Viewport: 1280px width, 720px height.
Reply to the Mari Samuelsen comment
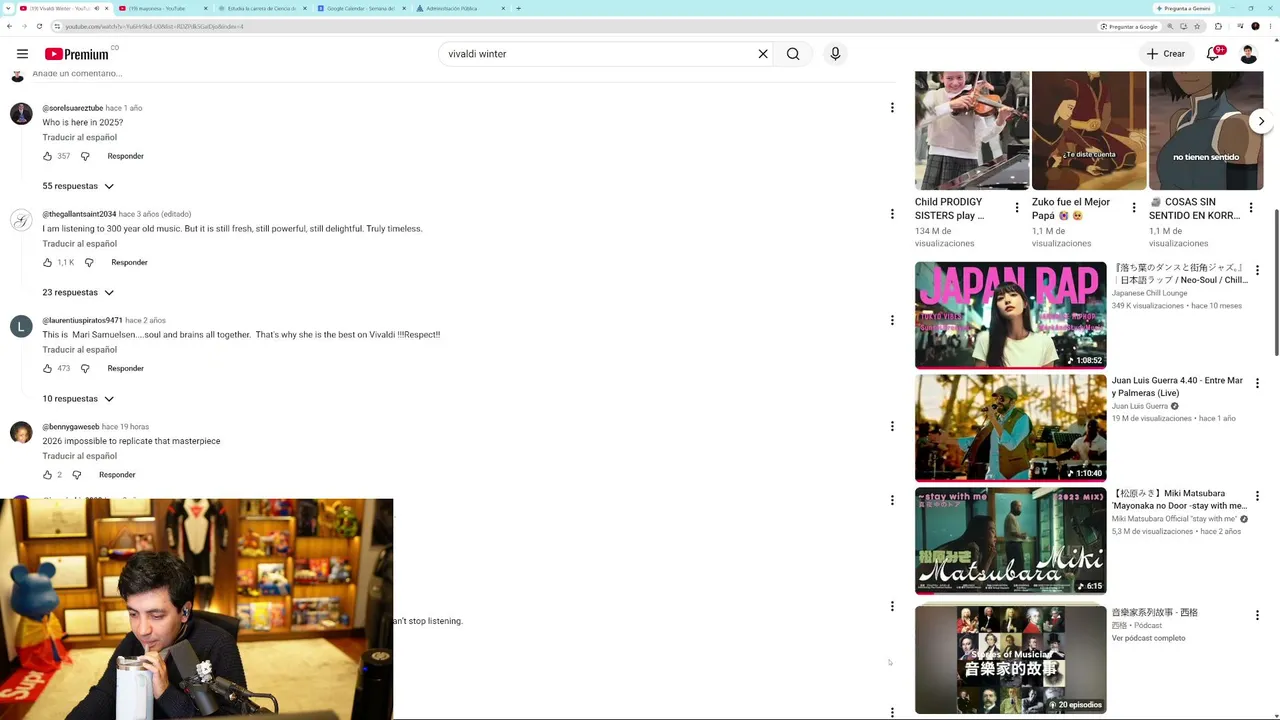point(125,368)
